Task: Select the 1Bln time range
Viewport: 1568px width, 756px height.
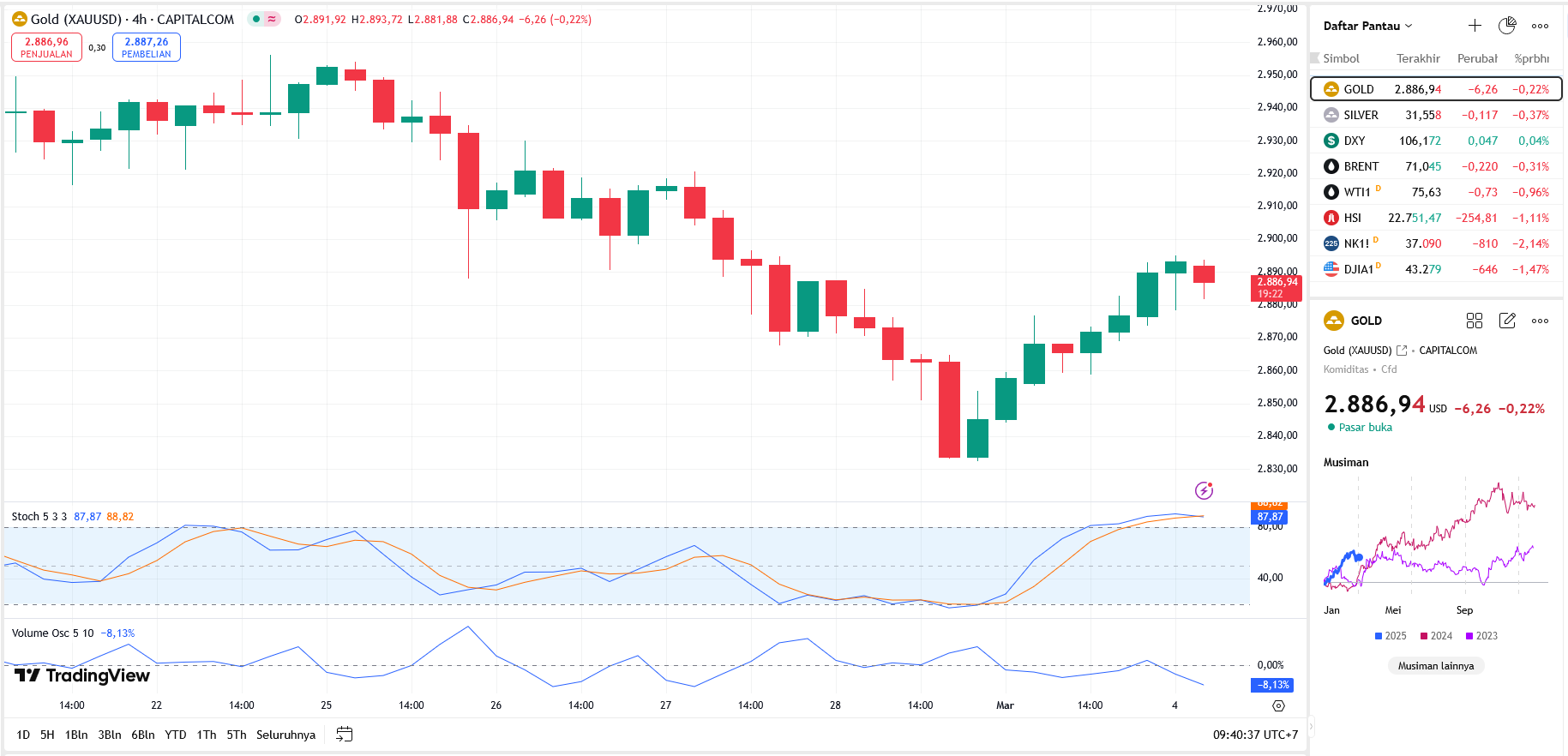Action: [76, 735]
